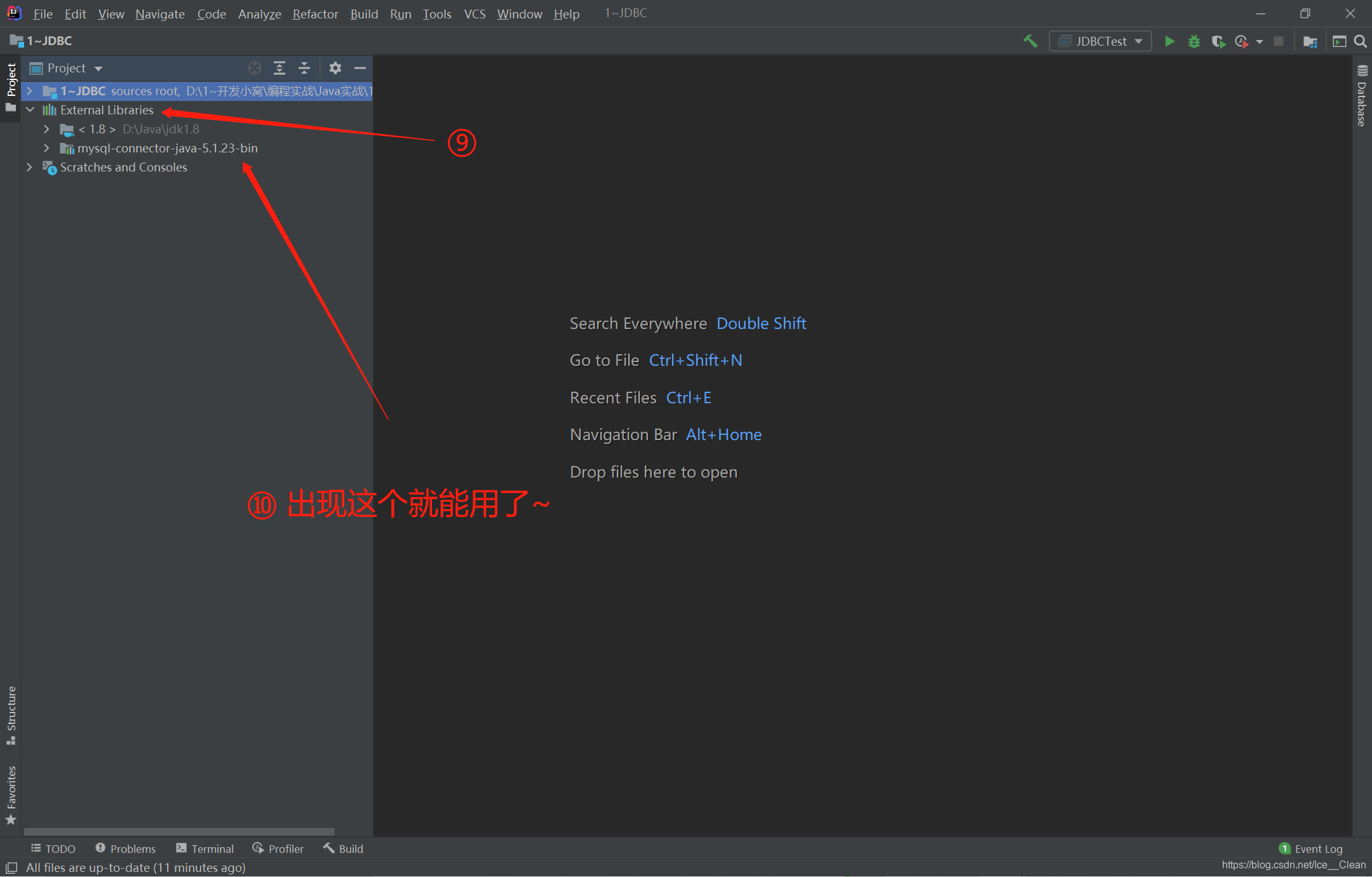Open the Run menu
This screenshot has width=1372, height=877.
pos(401,13)
